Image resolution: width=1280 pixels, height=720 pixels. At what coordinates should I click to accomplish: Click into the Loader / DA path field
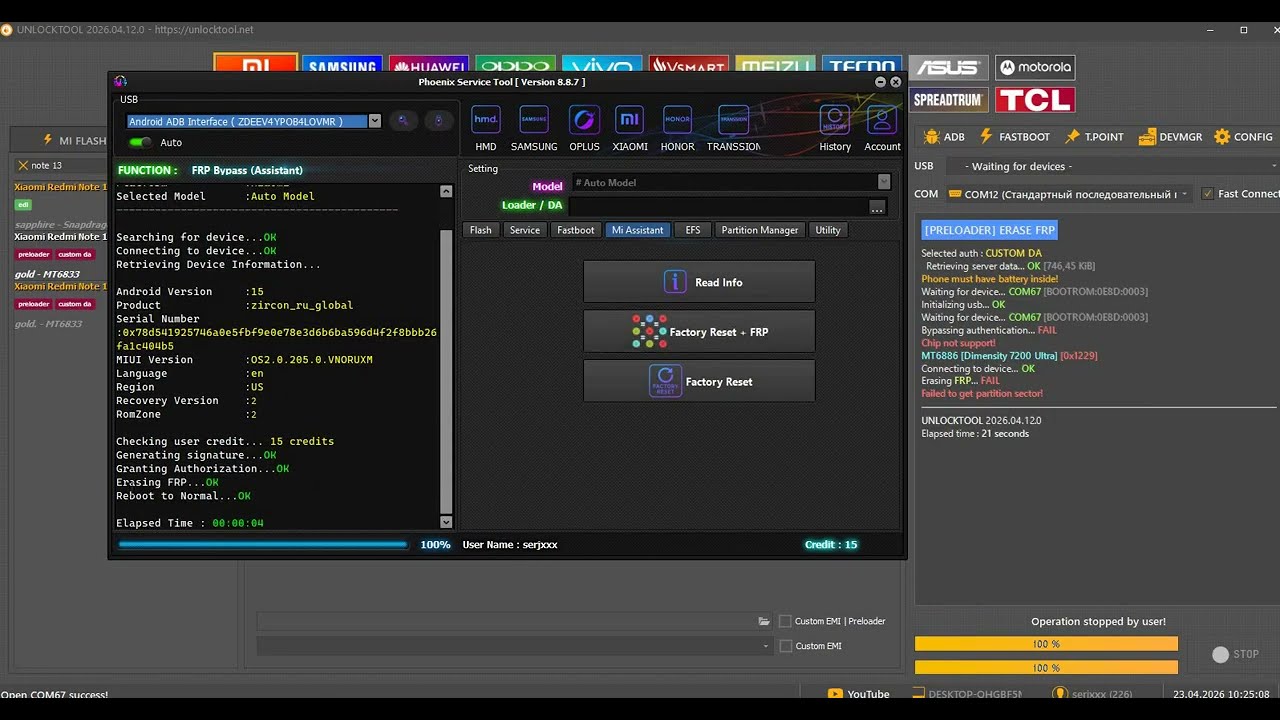[x=718, y=207]
